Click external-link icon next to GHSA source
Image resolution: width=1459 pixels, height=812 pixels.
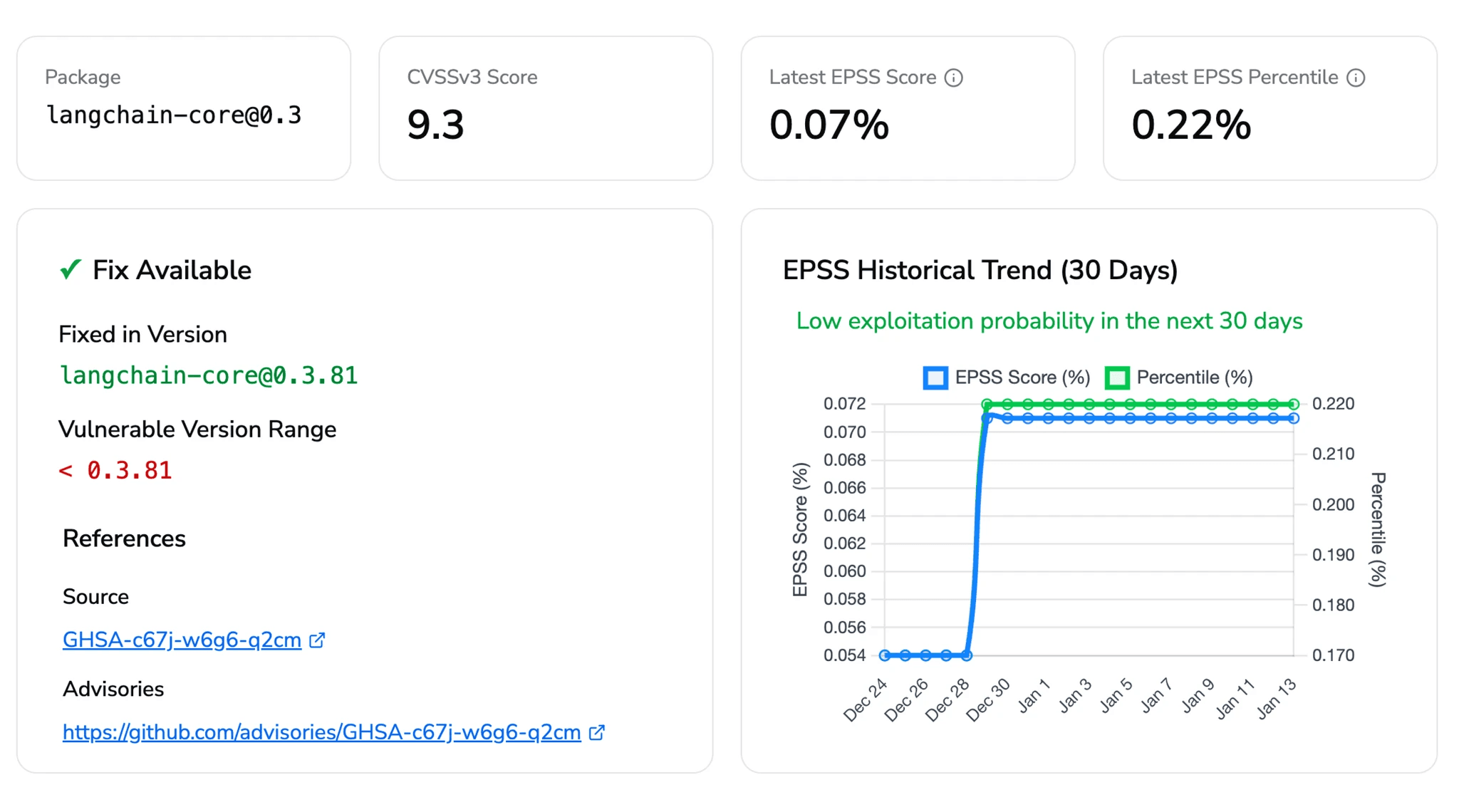click(x=317, y=640)
